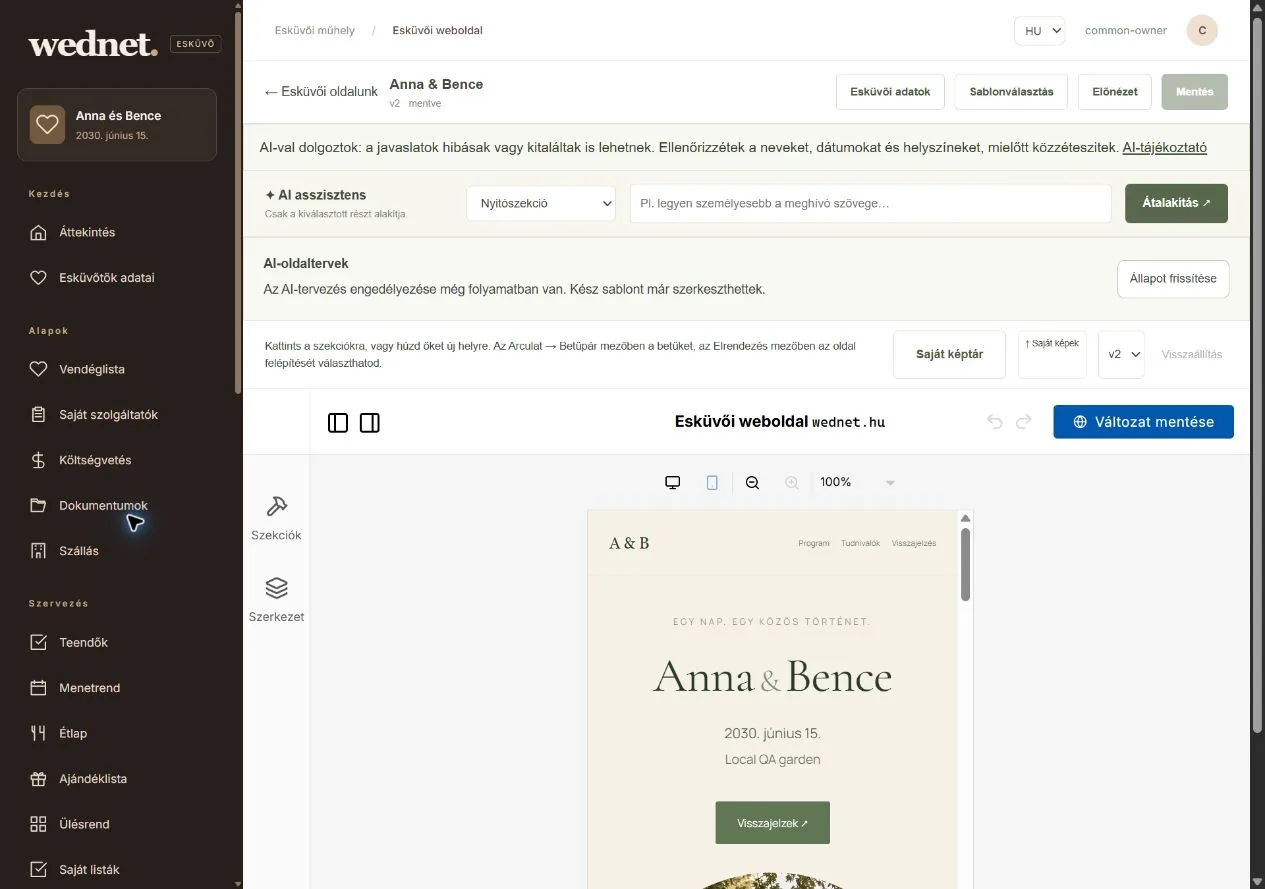Image resolution: width=1265 pixels, height=889 pixels.
Task: Open the HU language dropdown
Action: pos(1040,30)
